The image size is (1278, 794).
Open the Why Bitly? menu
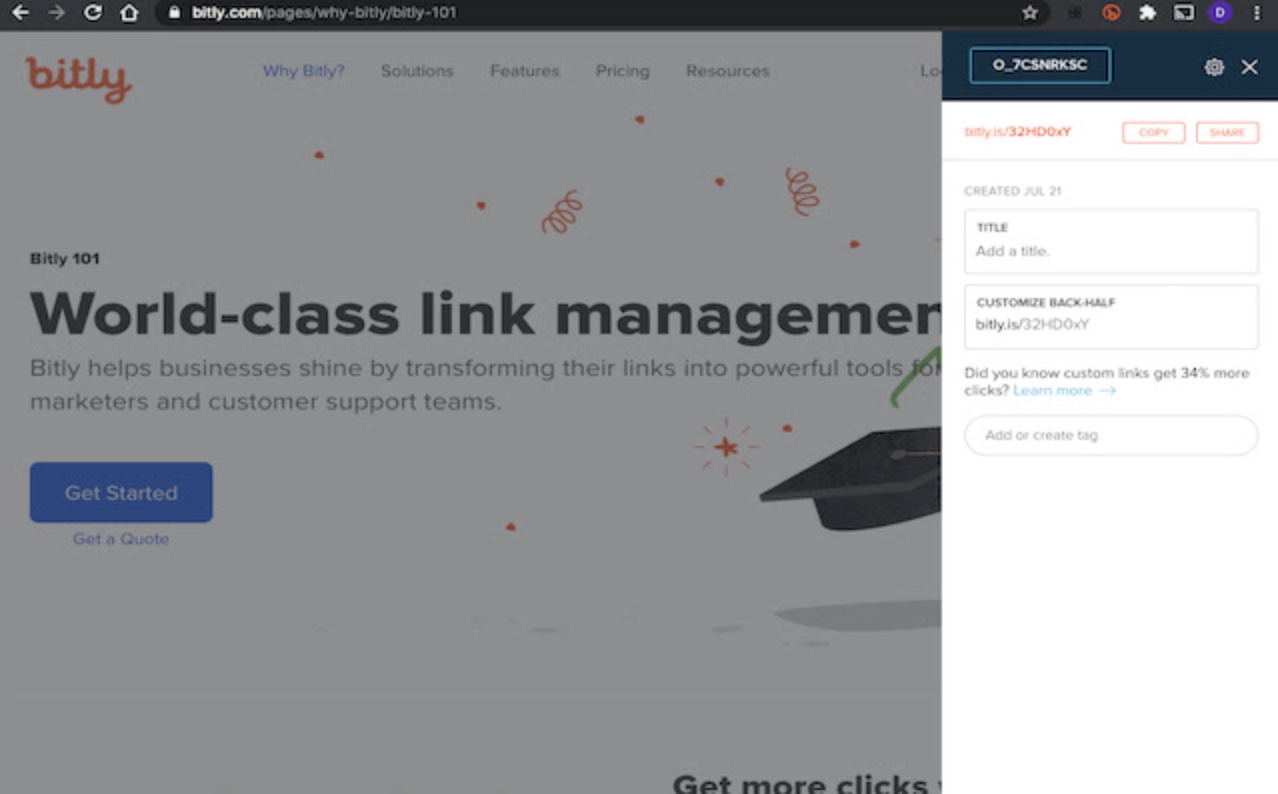coord(304,71)
